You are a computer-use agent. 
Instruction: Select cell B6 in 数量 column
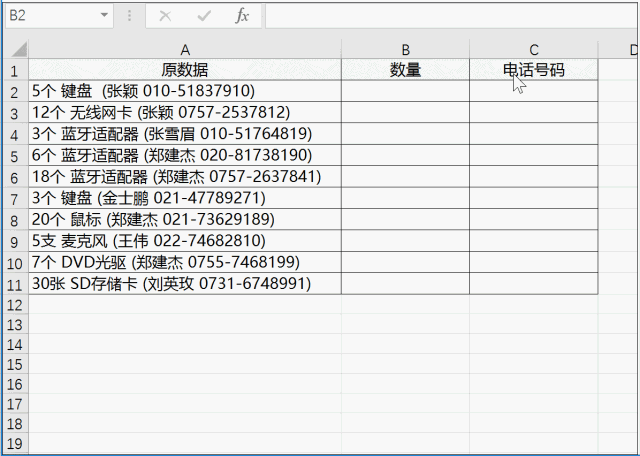tap(405, 177)
